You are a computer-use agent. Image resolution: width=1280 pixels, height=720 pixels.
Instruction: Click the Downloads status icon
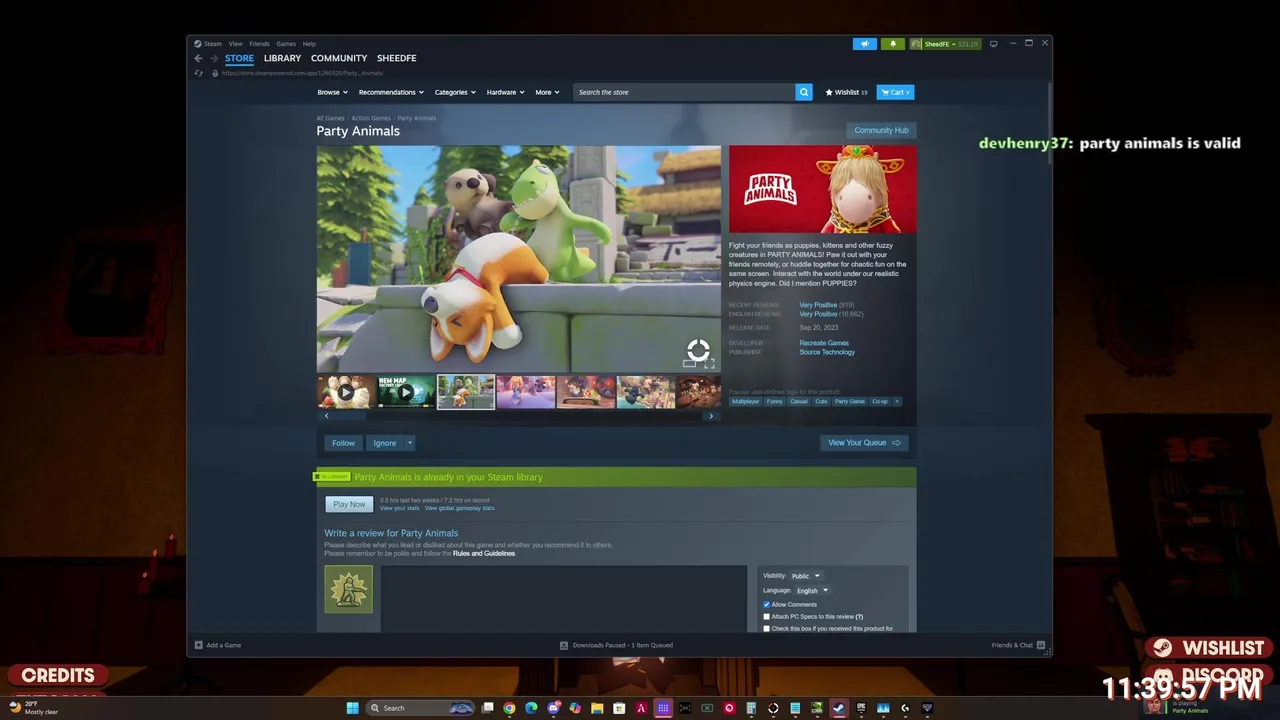(x=564, y=645)
